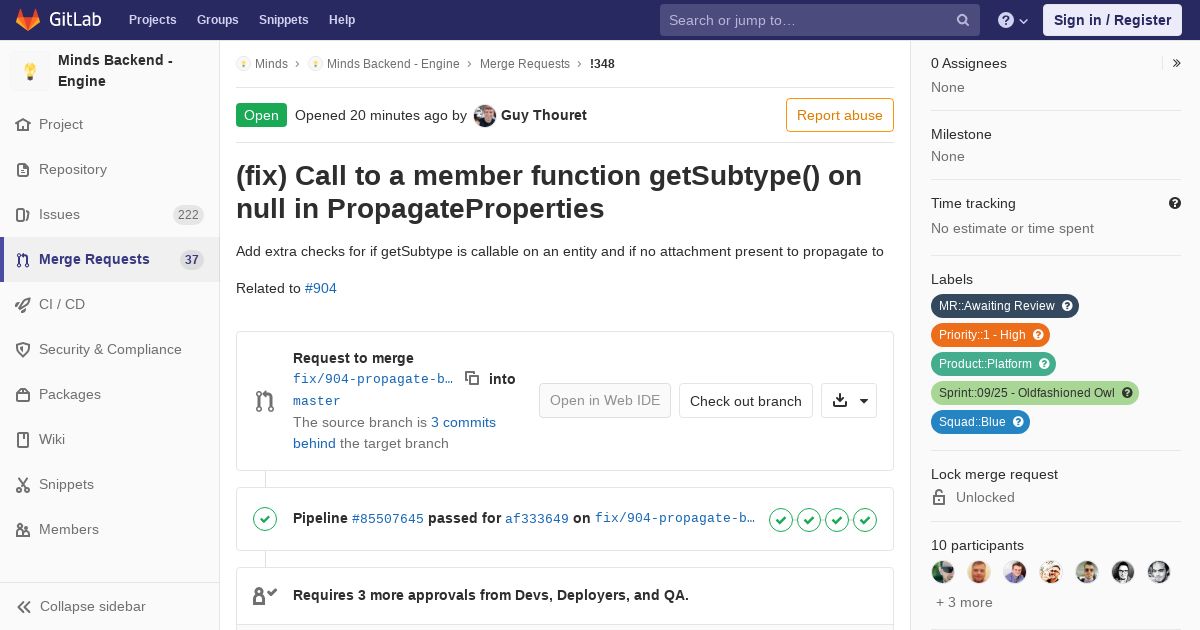Open pipeline #85507645 link
1200x630 pixels.
pos(388,519)
